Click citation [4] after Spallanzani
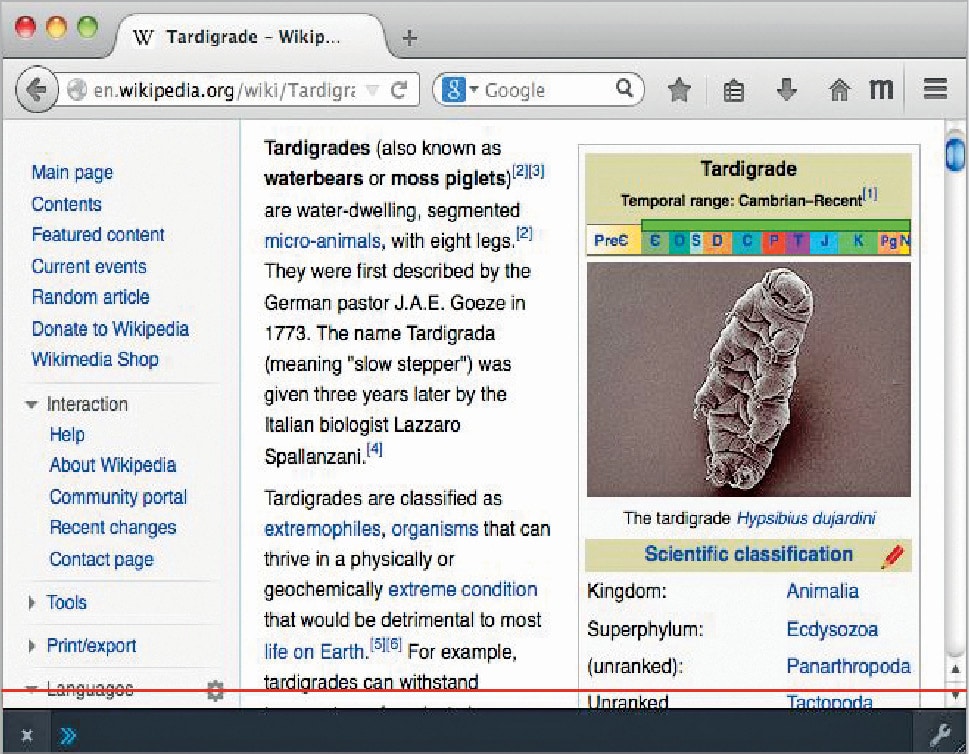The height and width of the screenshot is (754, 969). click(x=374, y=449)
